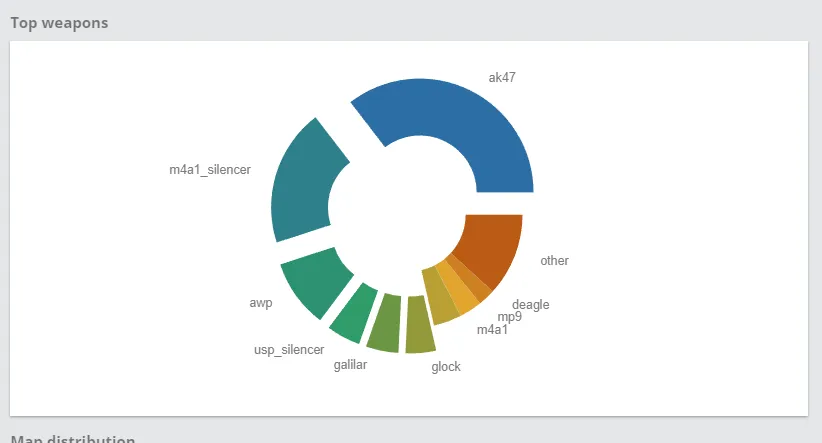Viewport: 822px width, 443px height.
Task: Click the m4a1 yellow slice
Action: point(442,297)
